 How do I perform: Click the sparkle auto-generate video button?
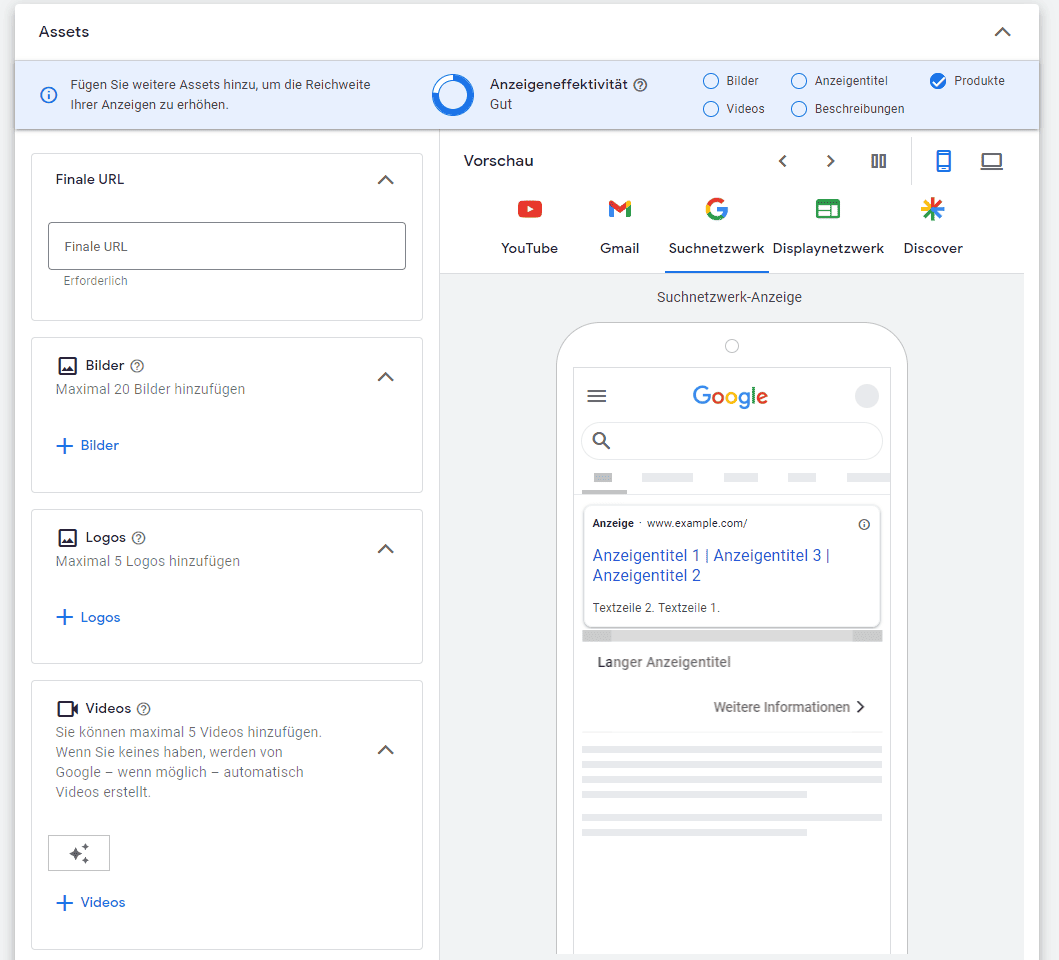coord(79,853)
